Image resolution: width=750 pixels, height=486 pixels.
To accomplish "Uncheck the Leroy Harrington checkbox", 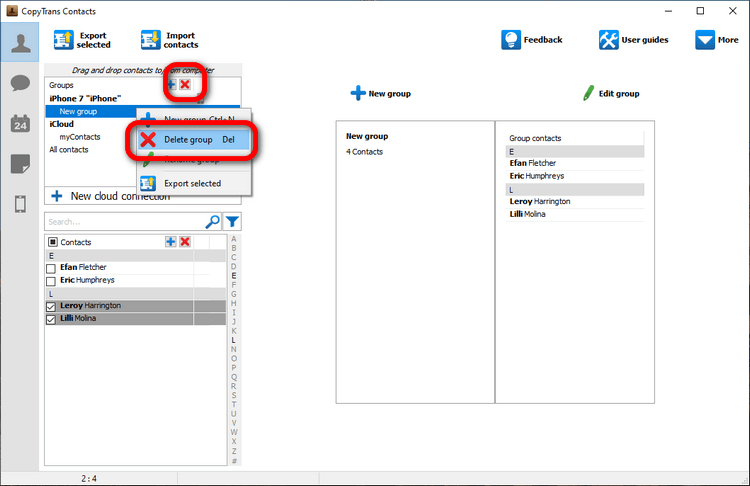I will [x=51, y=307].
